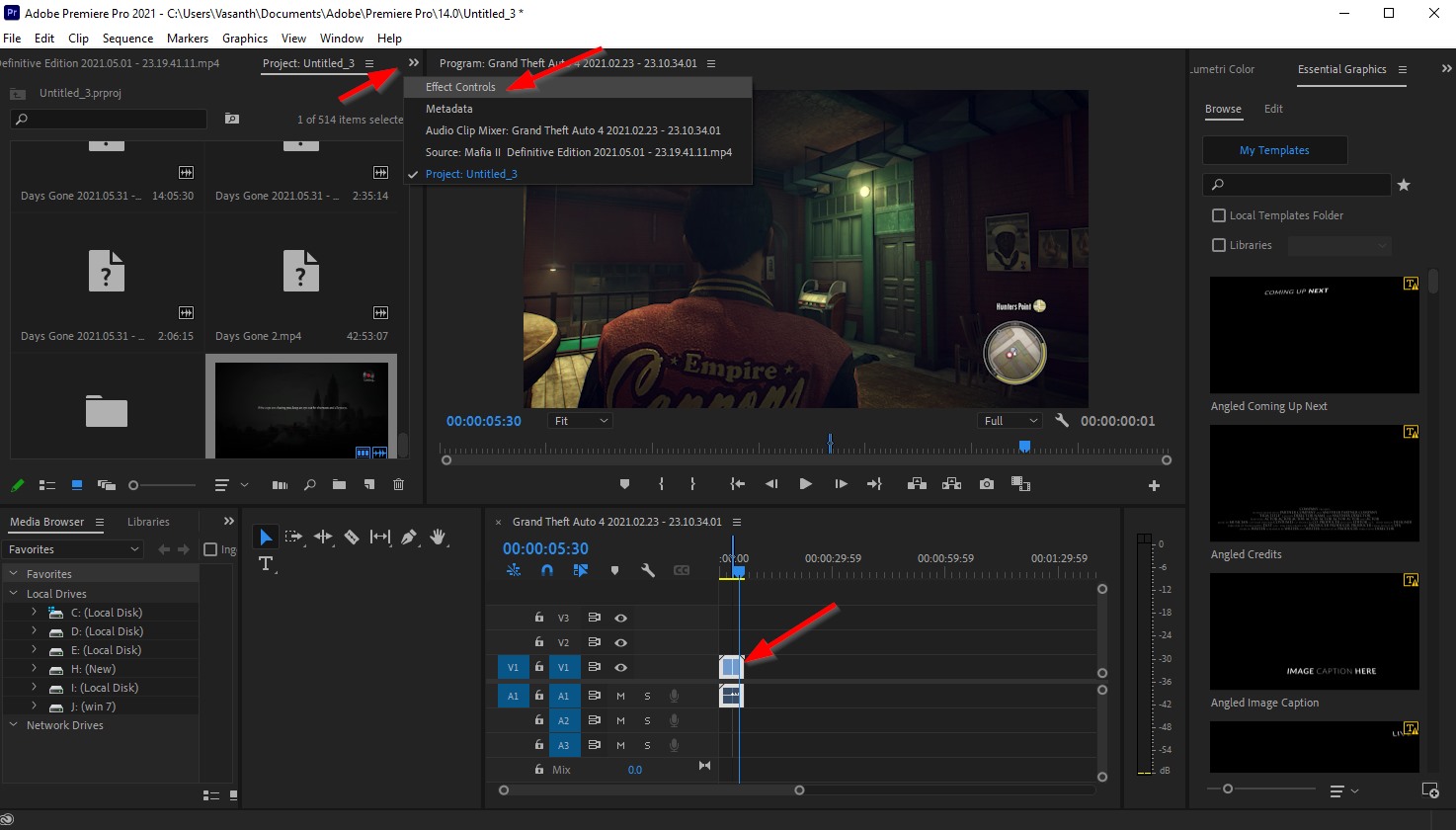
Task: Toggle V1 track output eye
Action: point(620,667)
